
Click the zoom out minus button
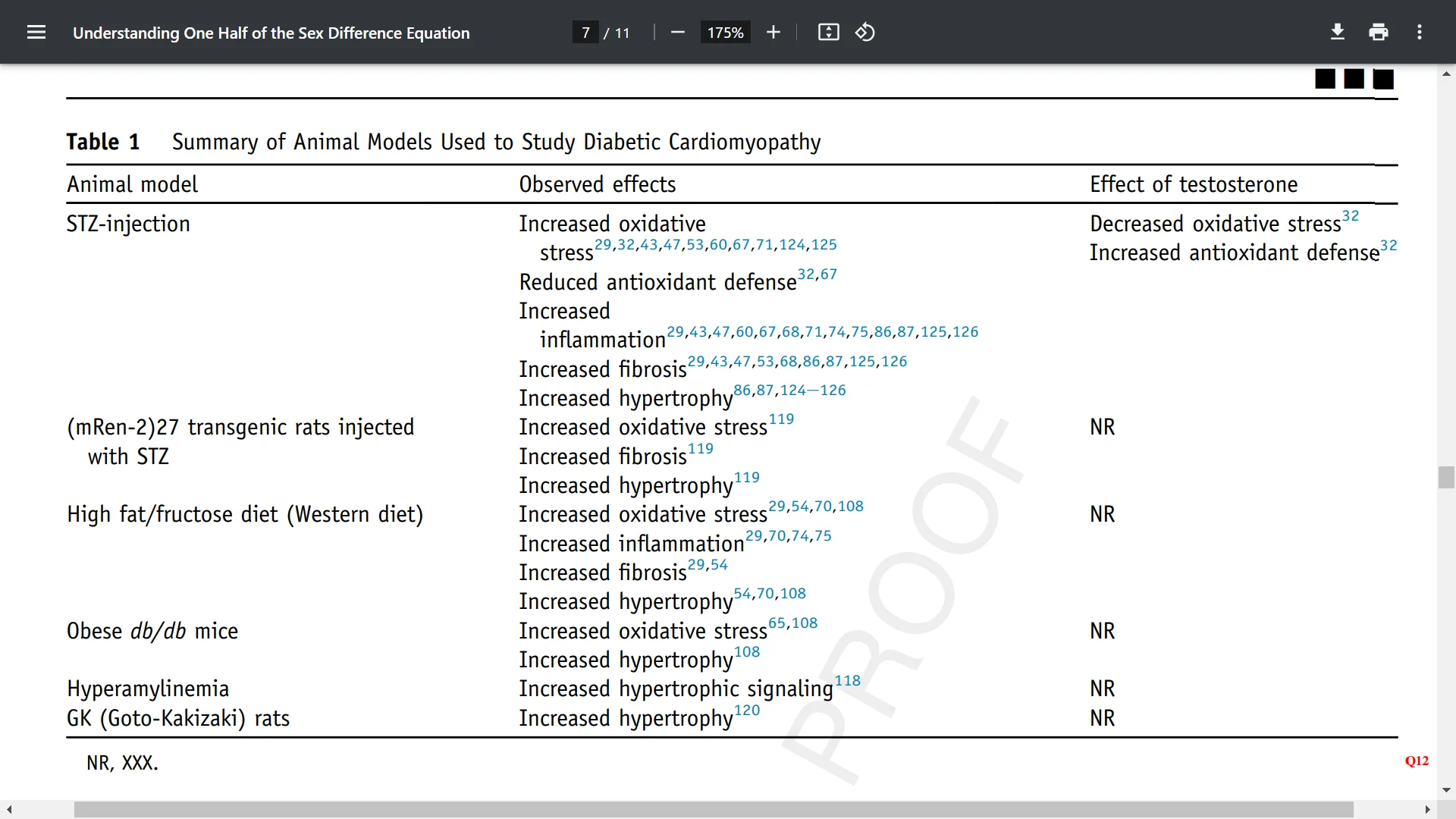[678, 33]
